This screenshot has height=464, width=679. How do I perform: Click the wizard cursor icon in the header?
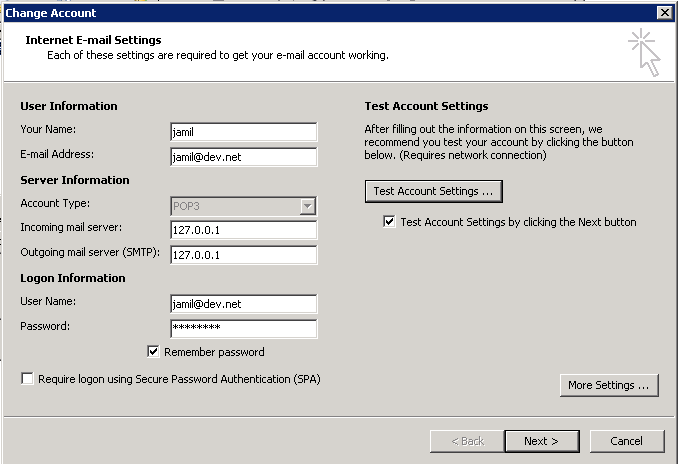tap(645, 52)
